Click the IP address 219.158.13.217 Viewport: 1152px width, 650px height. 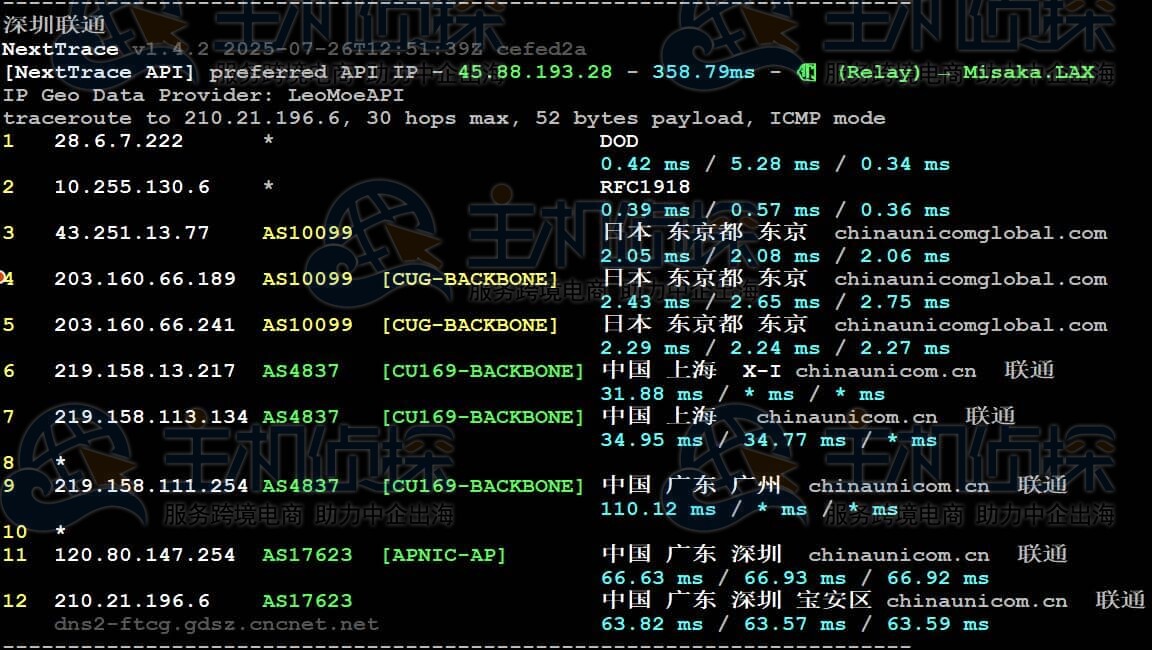pyautogui.click(x=145, y=371)
